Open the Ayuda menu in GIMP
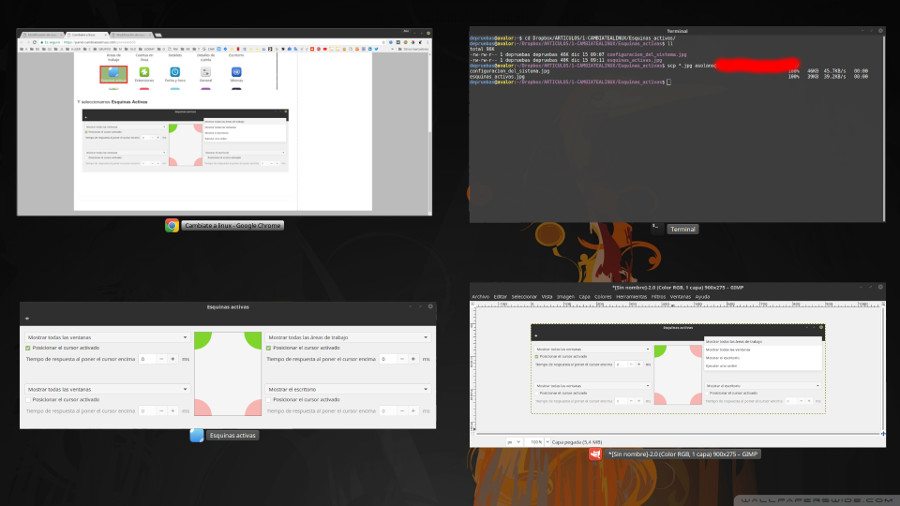900x506 pixels. click(703, 297)
